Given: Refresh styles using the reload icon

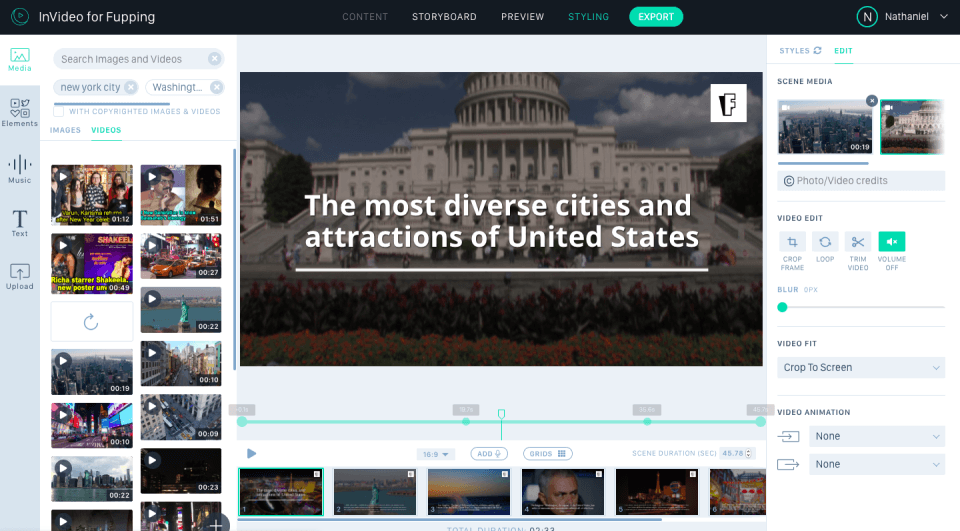Looking at the screenshot, I should (817, 51).
